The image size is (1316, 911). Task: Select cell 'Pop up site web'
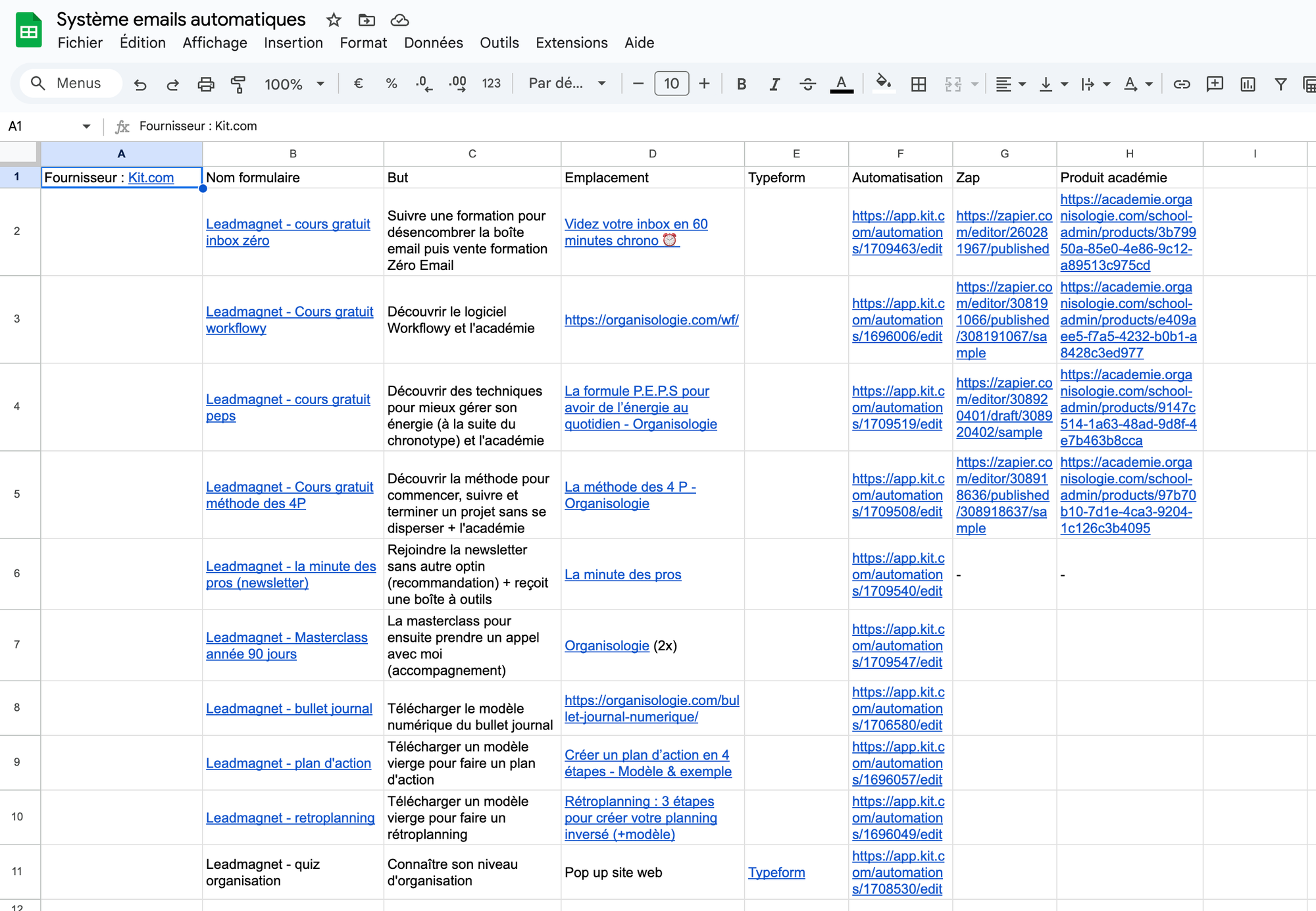coord(653,872)
